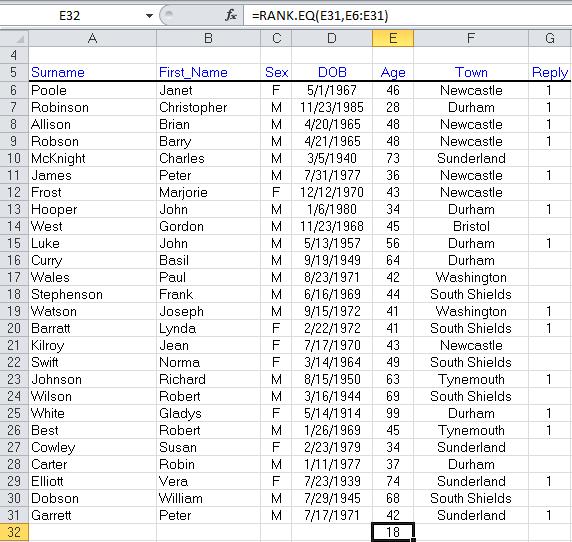Viewport: 572px width, 542px height.
Task: Select cell E32 showing 18
Action: pos(393,532)
